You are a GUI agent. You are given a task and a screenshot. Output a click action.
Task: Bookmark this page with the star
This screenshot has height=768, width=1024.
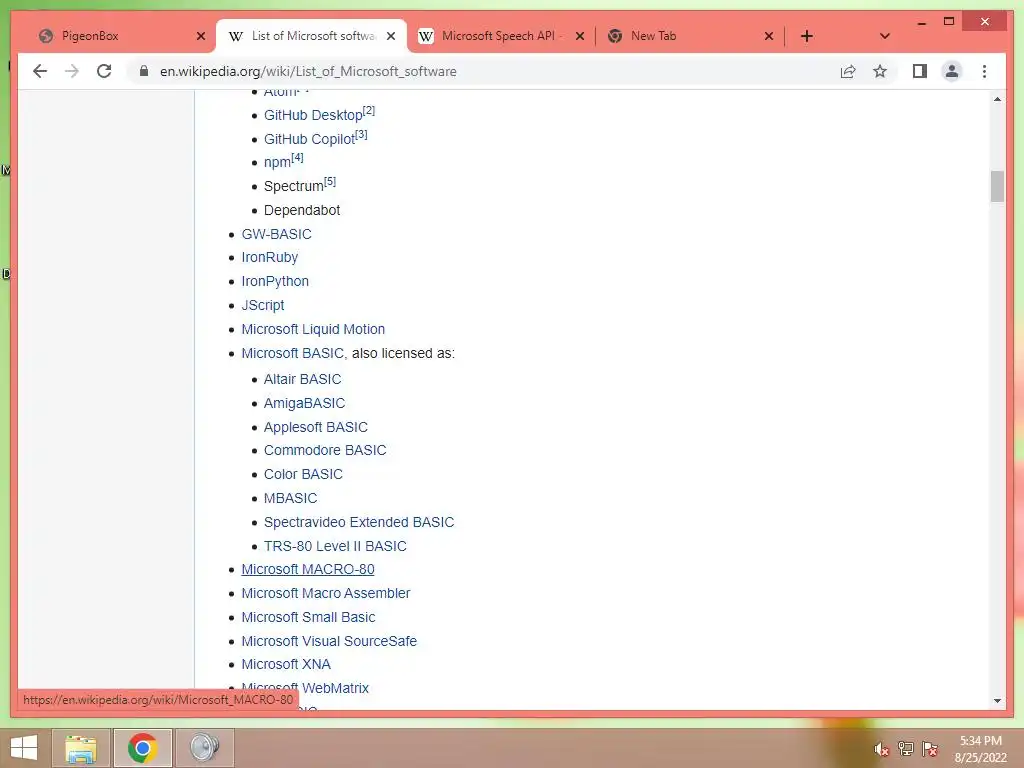coord(880,71)
